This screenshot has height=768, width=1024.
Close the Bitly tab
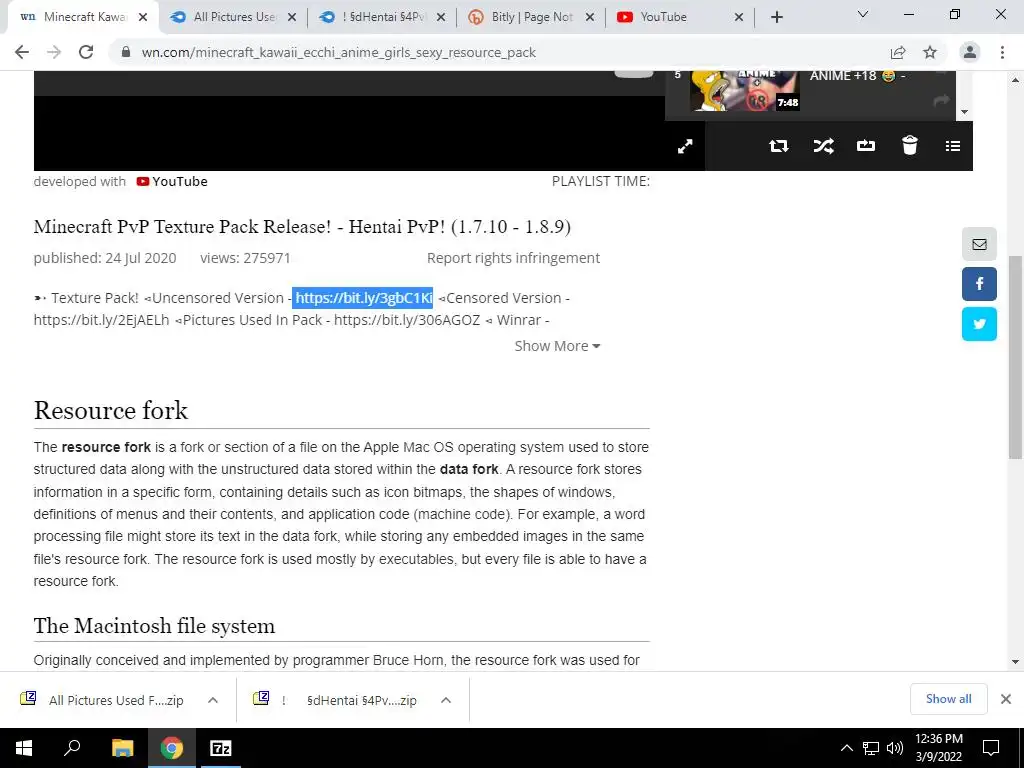pos(590,18)
